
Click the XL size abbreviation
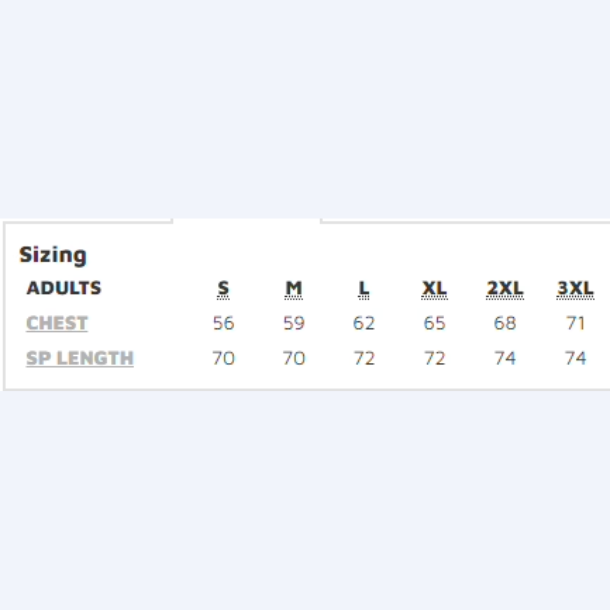(x=434, y=289)
